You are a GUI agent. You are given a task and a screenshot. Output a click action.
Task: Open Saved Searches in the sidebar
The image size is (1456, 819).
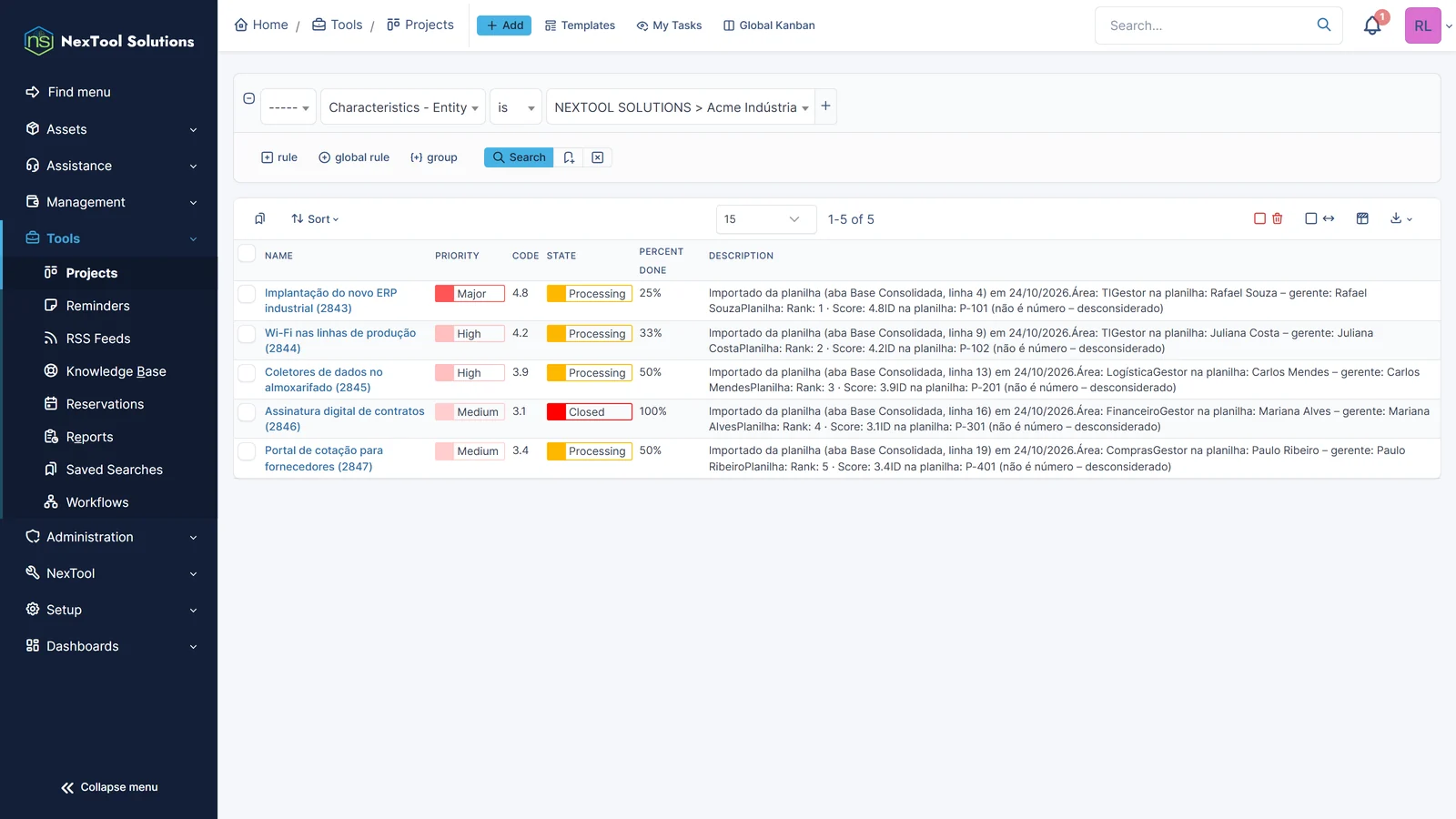click(x=114, y=470)
